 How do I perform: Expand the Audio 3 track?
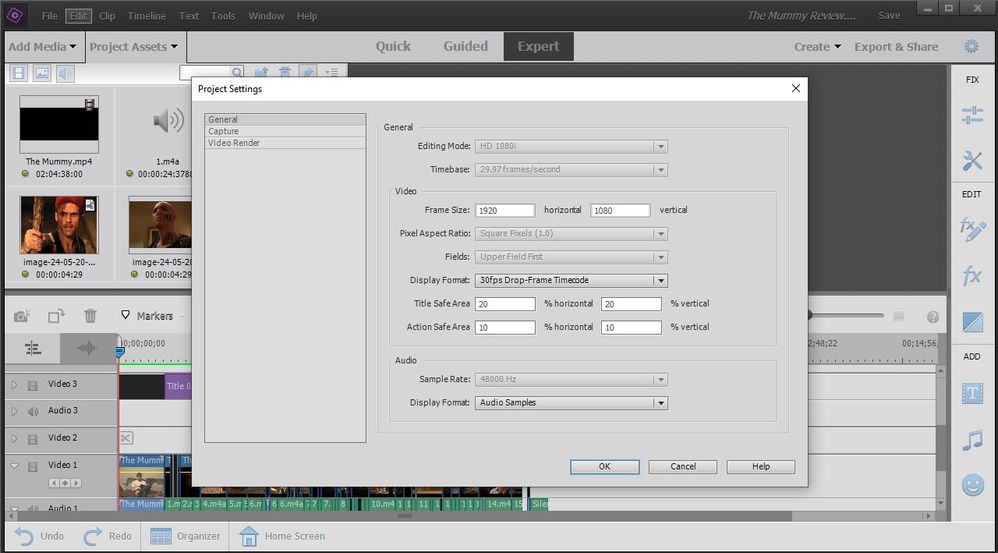[14, 411]
